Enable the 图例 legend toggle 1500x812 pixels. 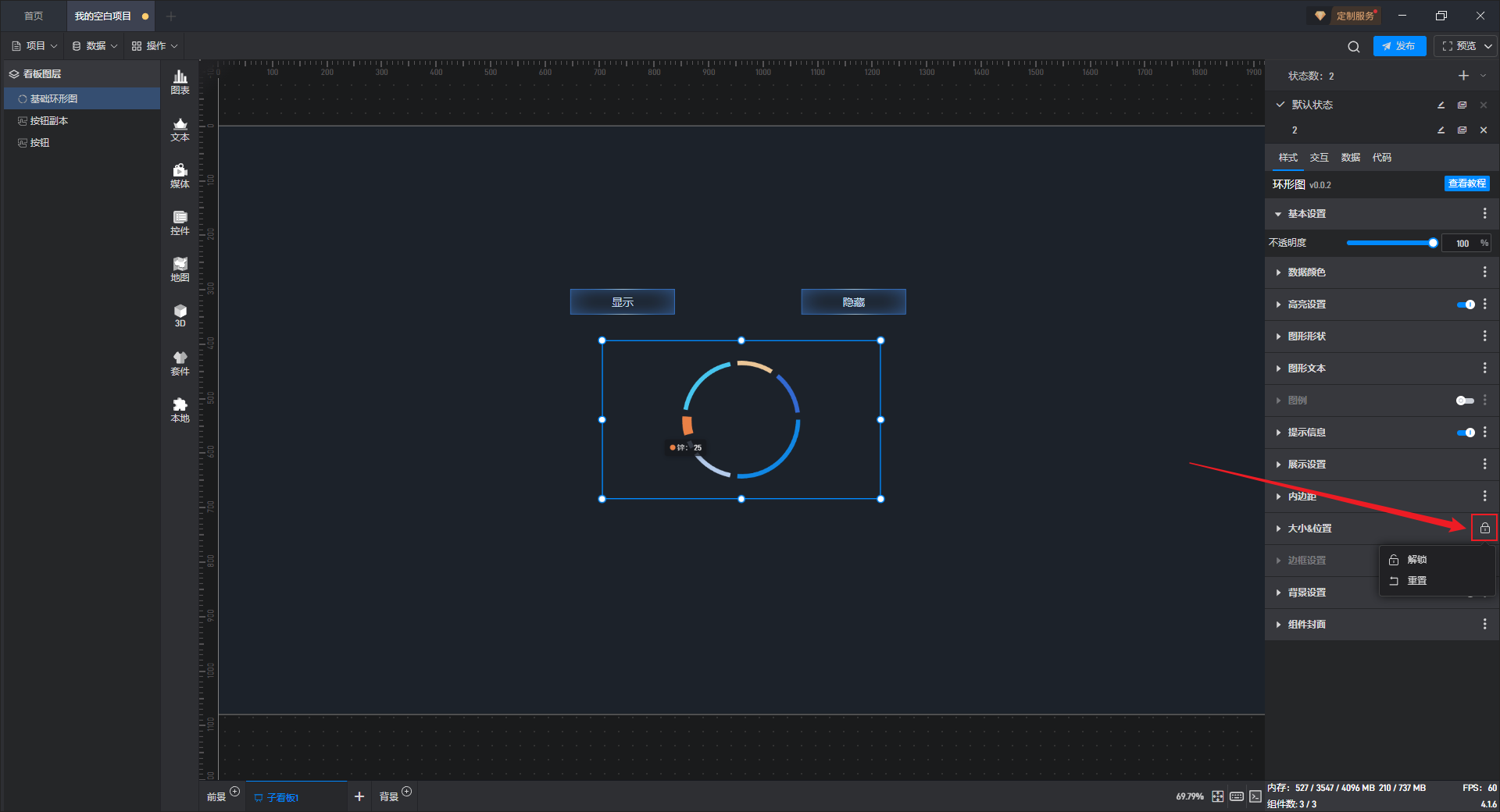pos(1464,401)
